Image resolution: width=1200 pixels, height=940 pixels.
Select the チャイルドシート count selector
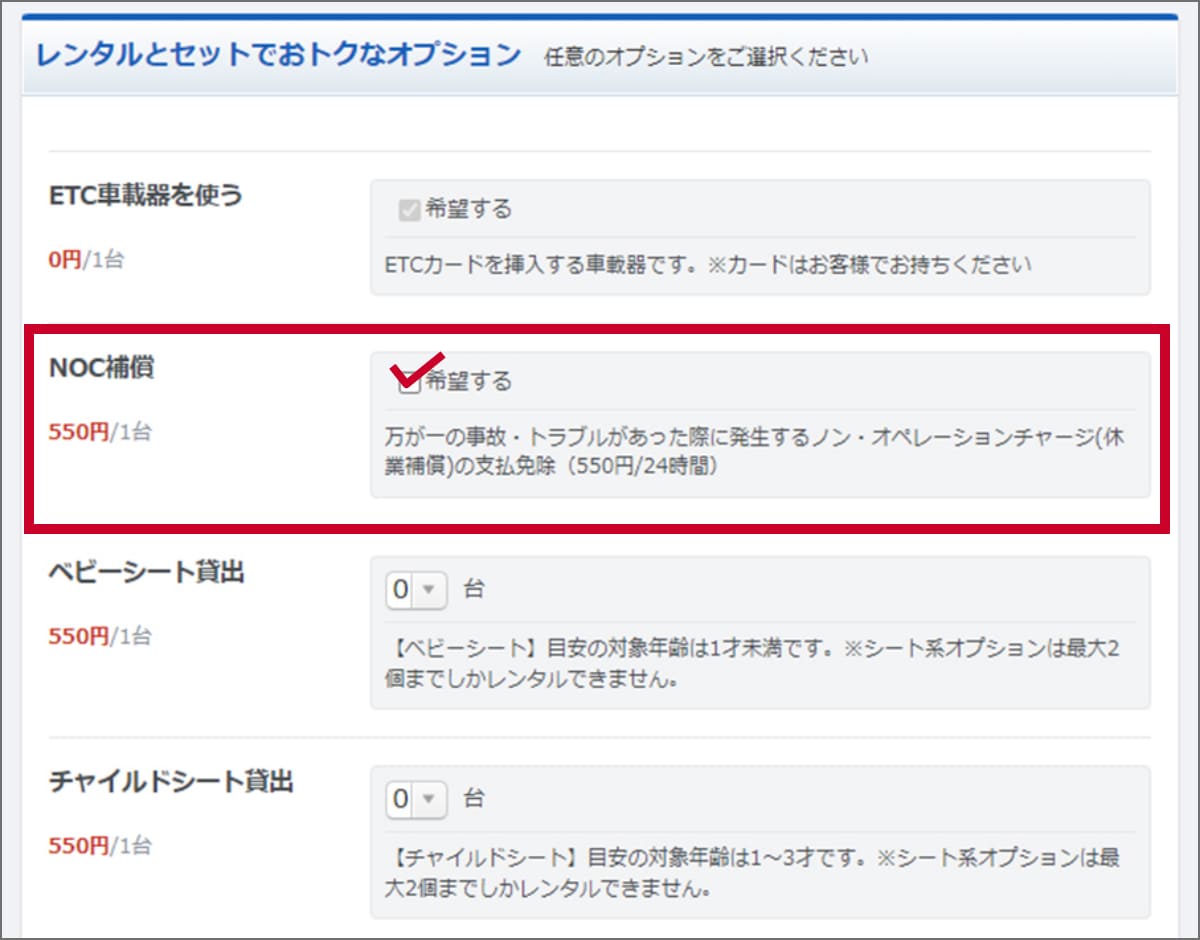[x=415, y=799]
